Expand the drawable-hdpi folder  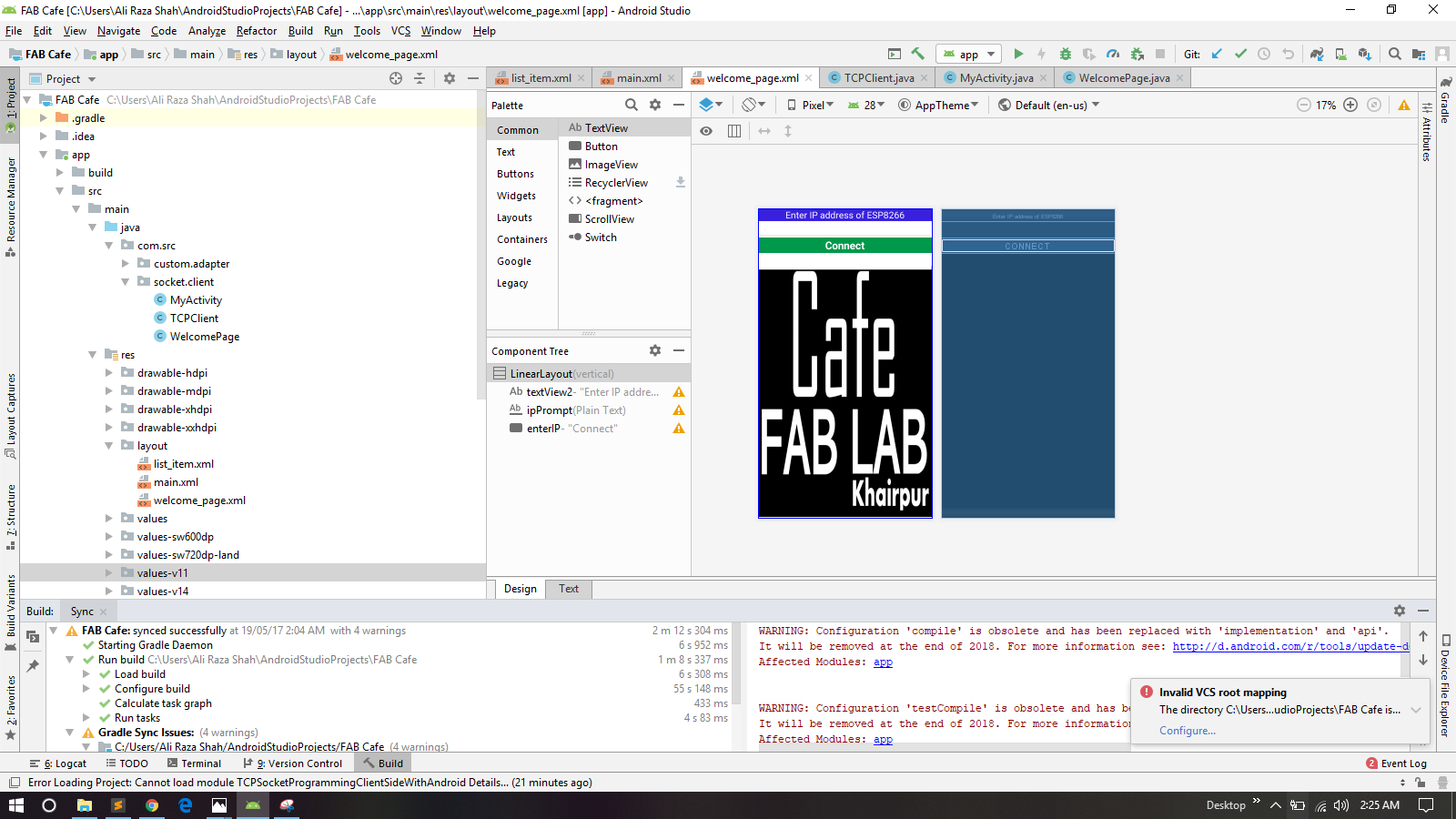coord(108,373)
